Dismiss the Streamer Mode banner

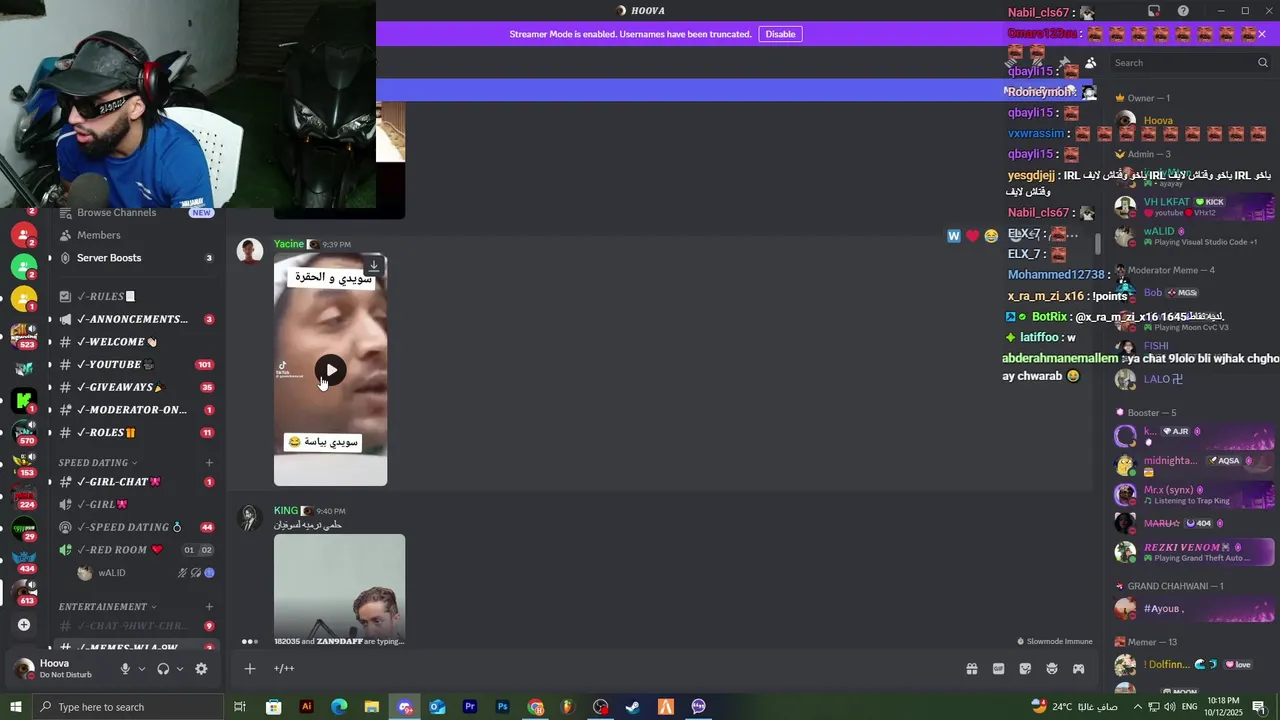tap(1262, 34)
